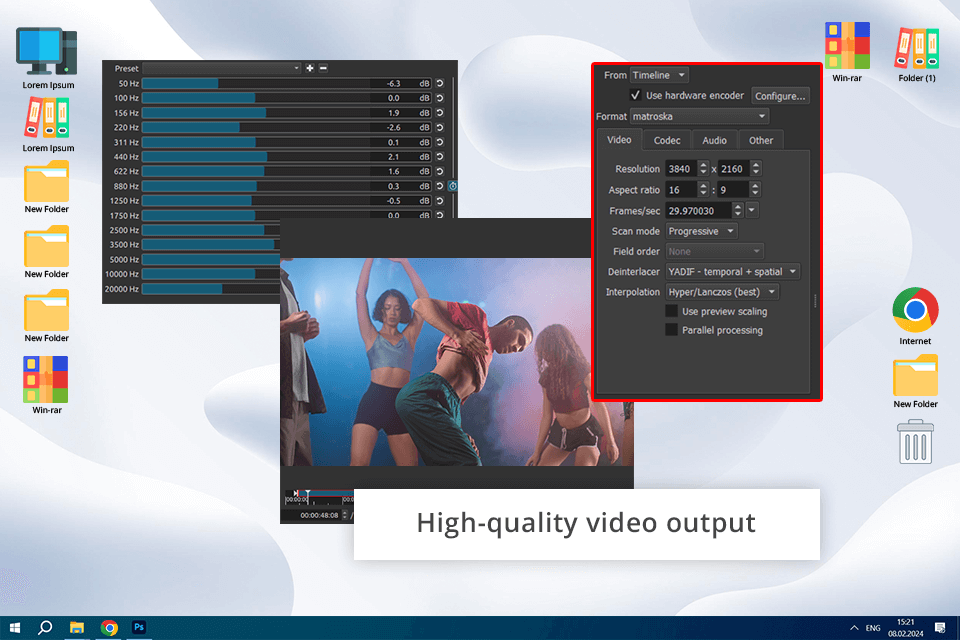Click the video preview of dancers
Image resolution: width=960 pixels, height=640 pixels.
tap(457, 361)
